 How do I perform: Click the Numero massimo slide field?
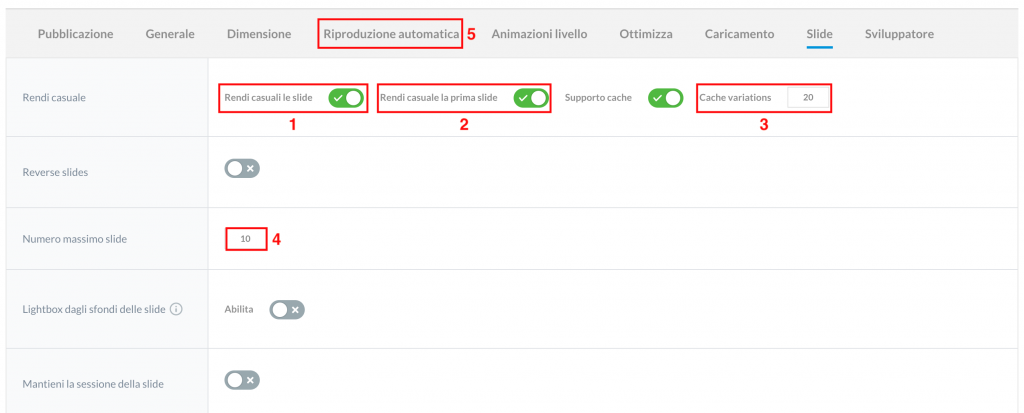[x=246, y=239]
